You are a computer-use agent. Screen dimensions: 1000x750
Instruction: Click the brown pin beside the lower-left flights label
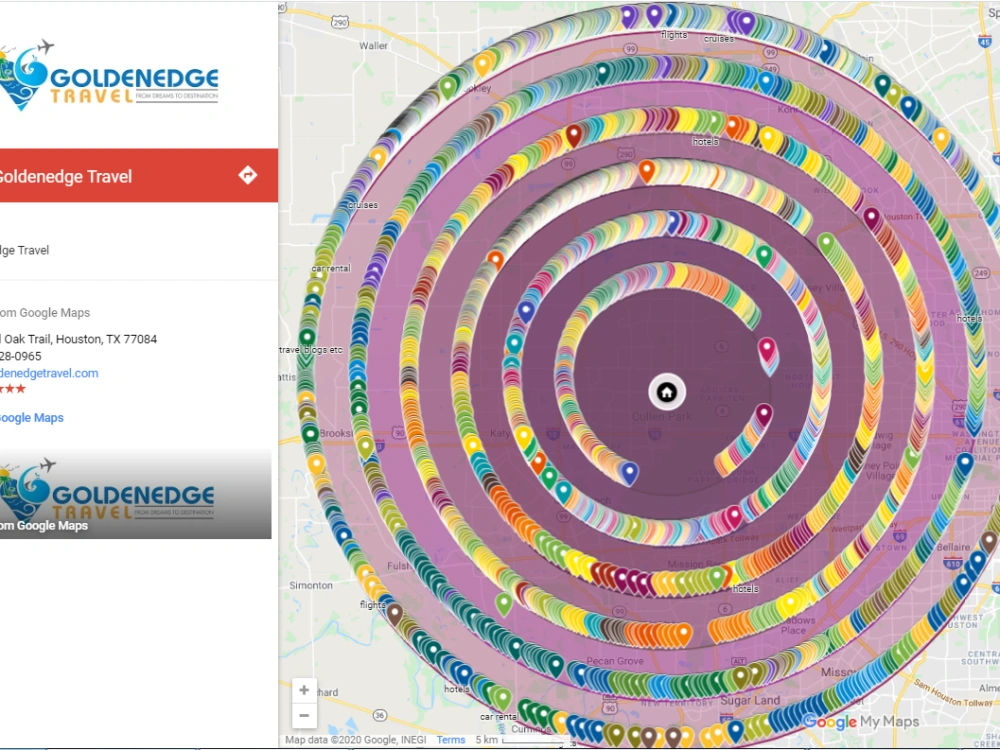click(x=395, y=615)
